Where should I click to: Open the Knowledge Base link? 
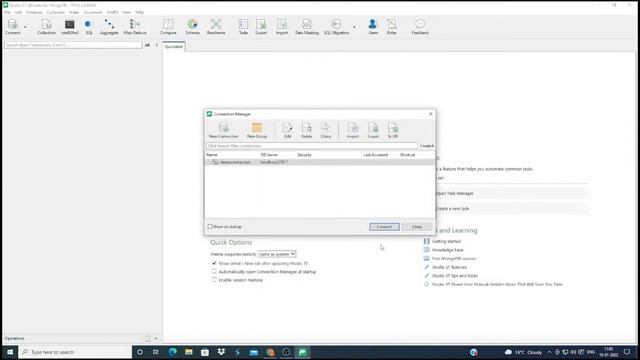click(x=447, y=250)
